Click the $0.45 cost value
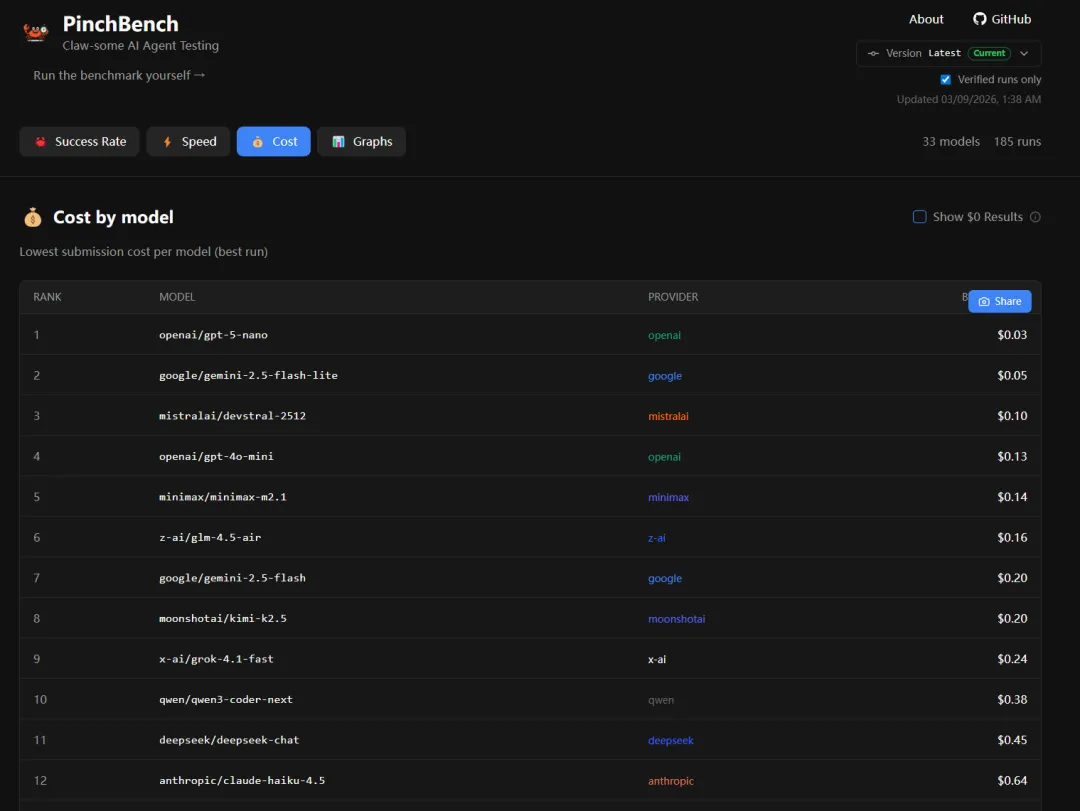The image size is (1080, 811). point(1012,740)
